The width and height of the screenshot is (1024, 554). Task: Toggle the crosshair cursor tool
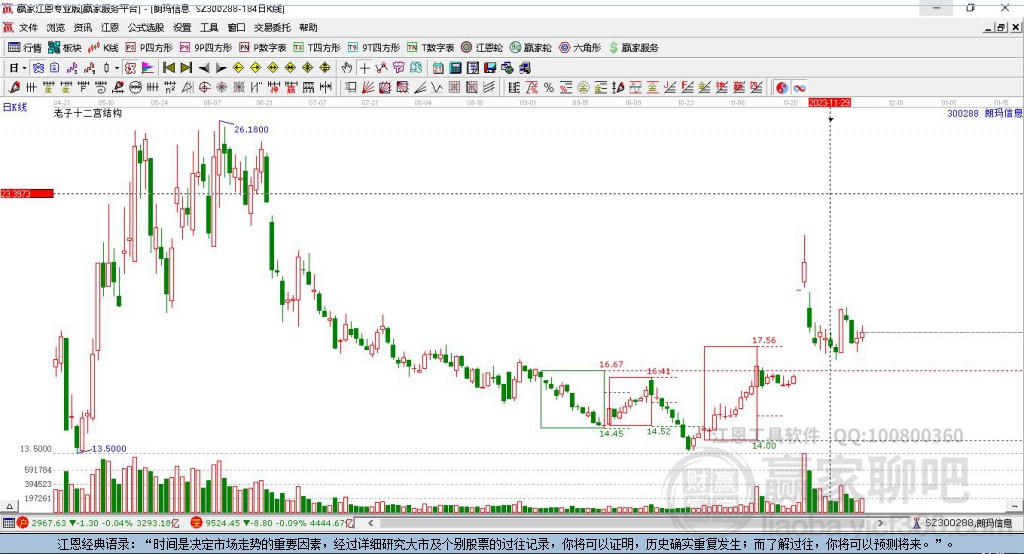[x=364, y=68]
